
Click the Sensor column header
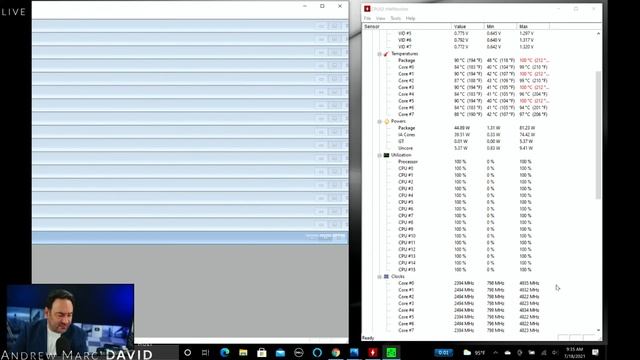(x=407, y=27)
